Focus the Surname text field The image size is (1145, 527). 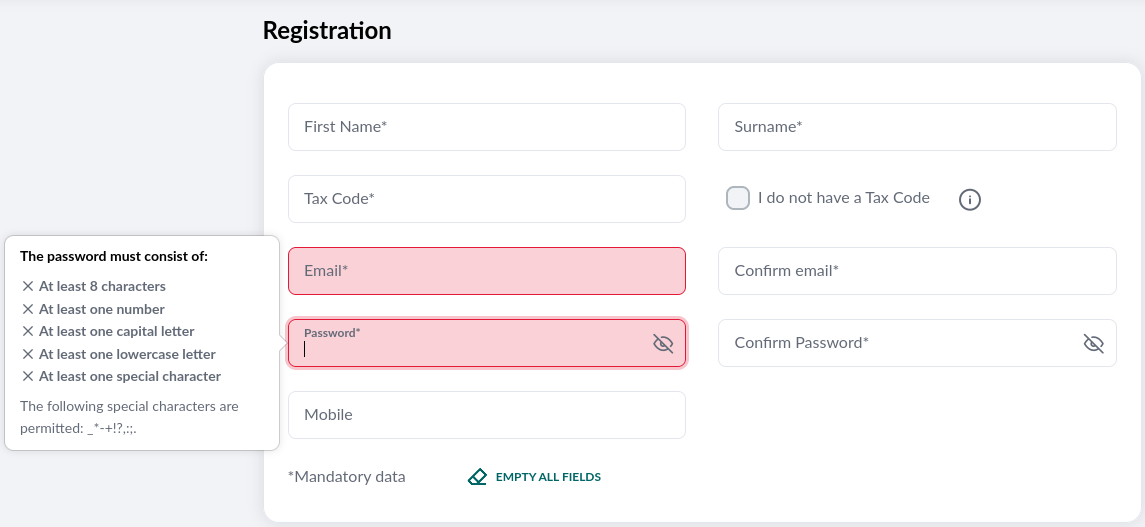(916, 127)
